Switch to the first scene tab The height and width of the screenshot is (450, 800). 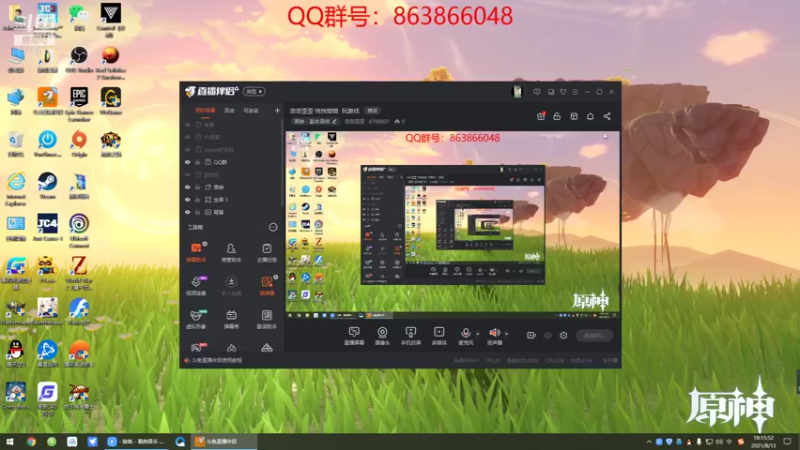pyautogui.click(x=205, y=111)
